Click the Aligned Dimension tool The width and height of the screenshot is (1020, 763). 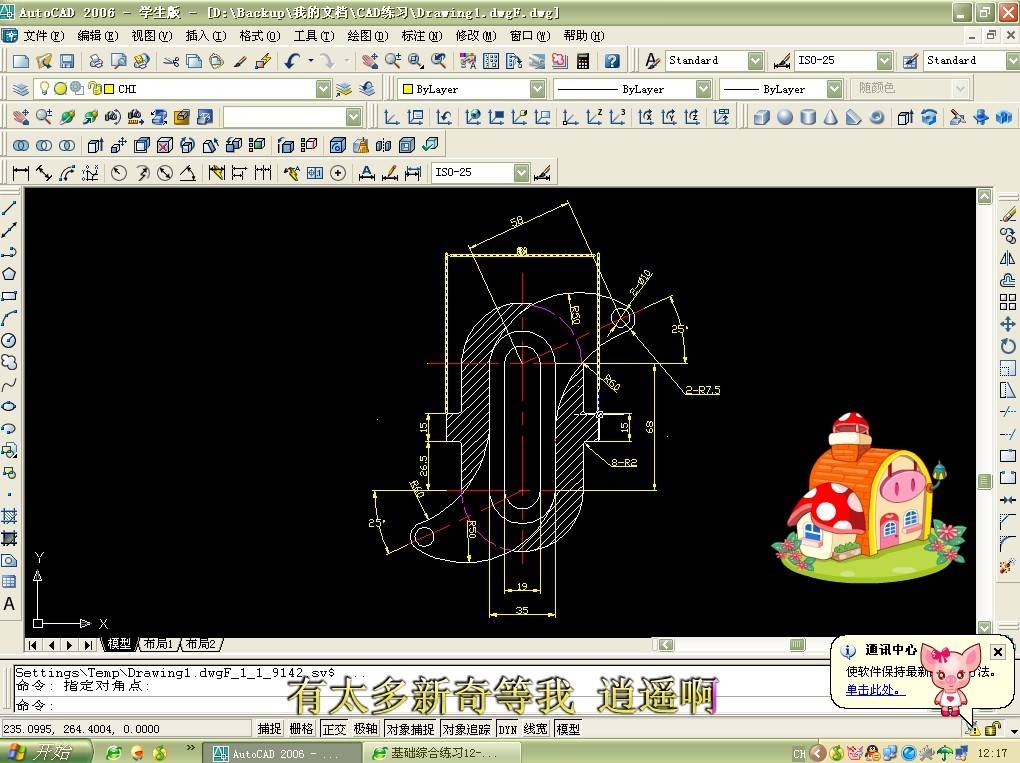[x=44, y=173]
